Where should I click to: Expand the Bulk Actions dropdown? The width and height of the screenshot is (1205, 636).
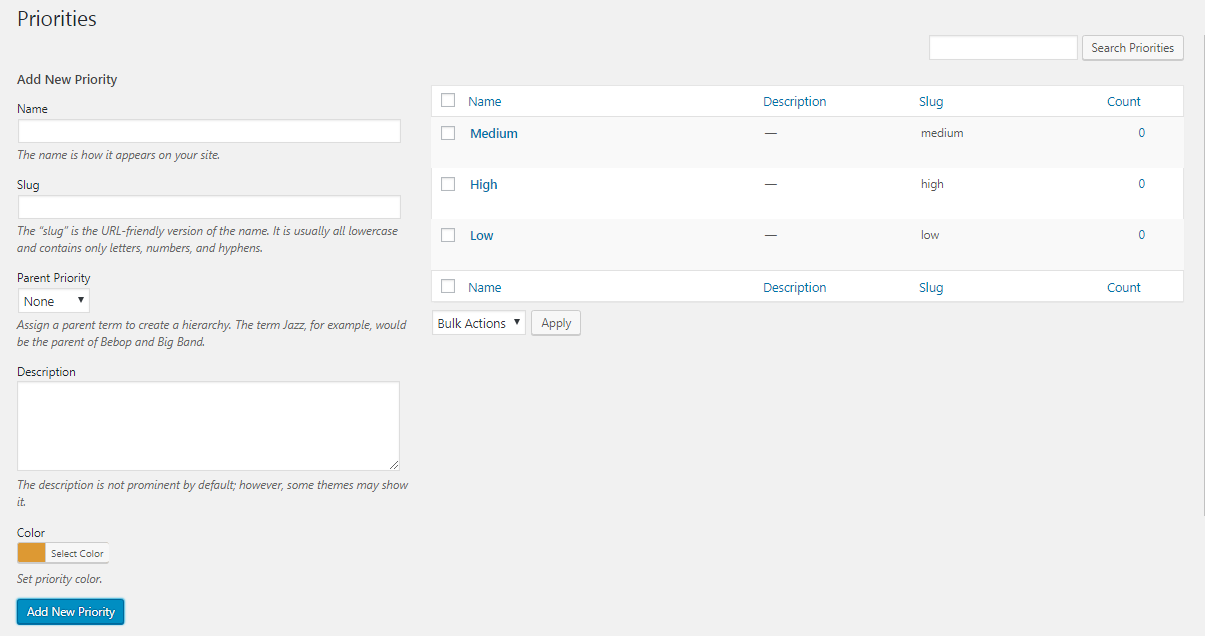[x=479, y=323]
